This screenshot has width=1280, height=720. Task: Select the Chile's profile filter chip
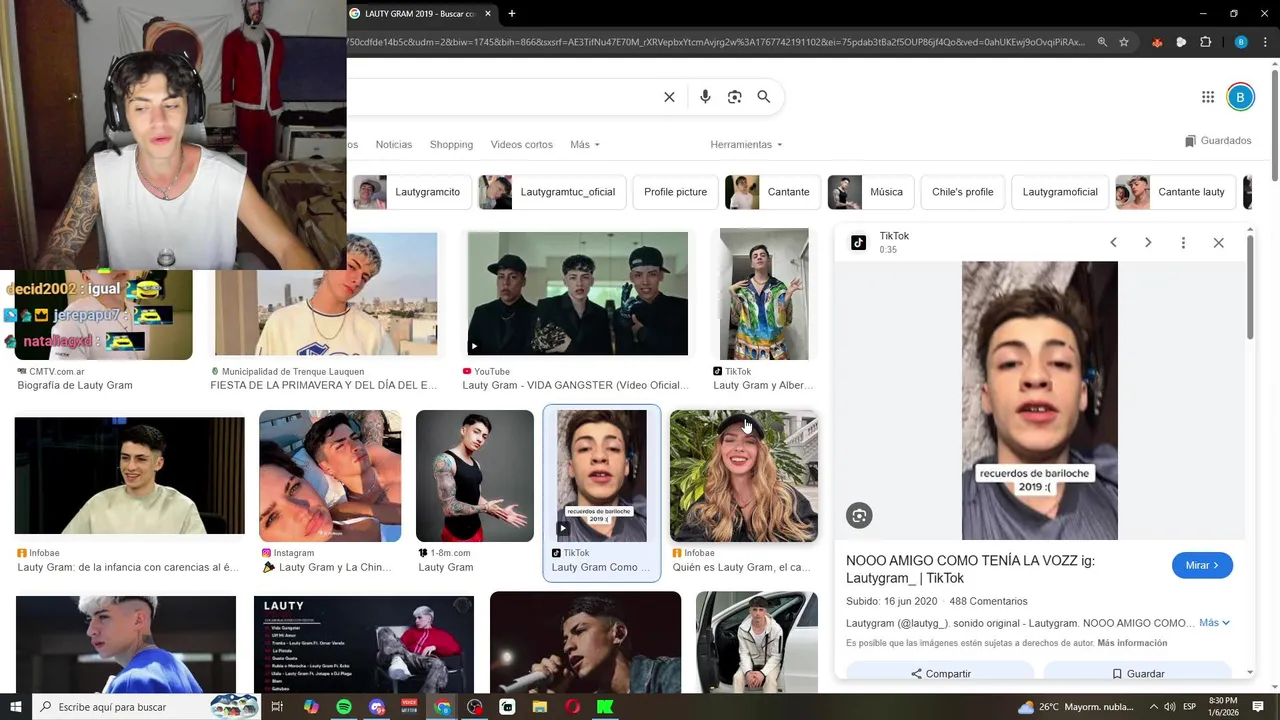962,192
